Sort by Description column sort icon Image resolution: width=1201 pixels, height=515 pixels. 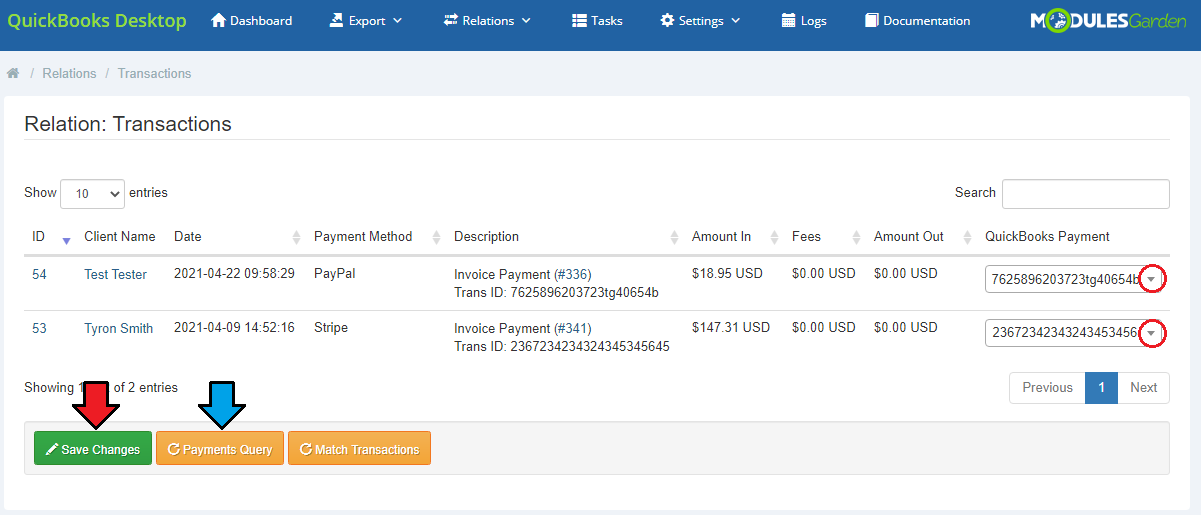674,237
